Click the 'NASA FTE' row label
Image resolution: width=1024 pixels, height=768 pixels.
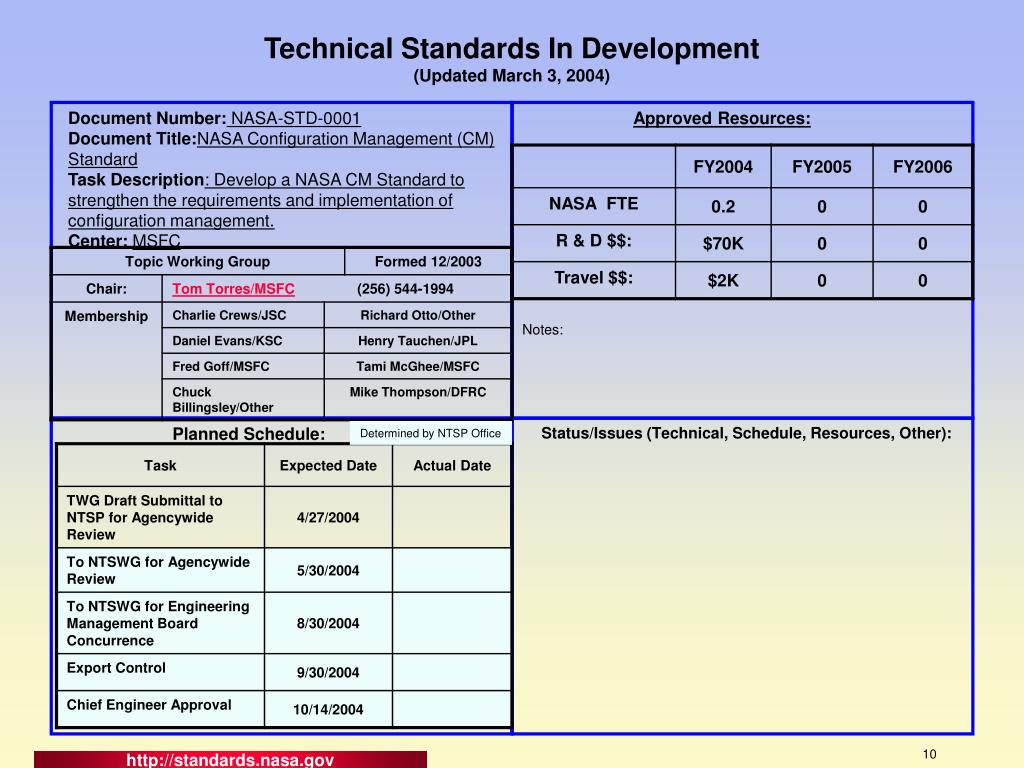[x=593, y=204]
